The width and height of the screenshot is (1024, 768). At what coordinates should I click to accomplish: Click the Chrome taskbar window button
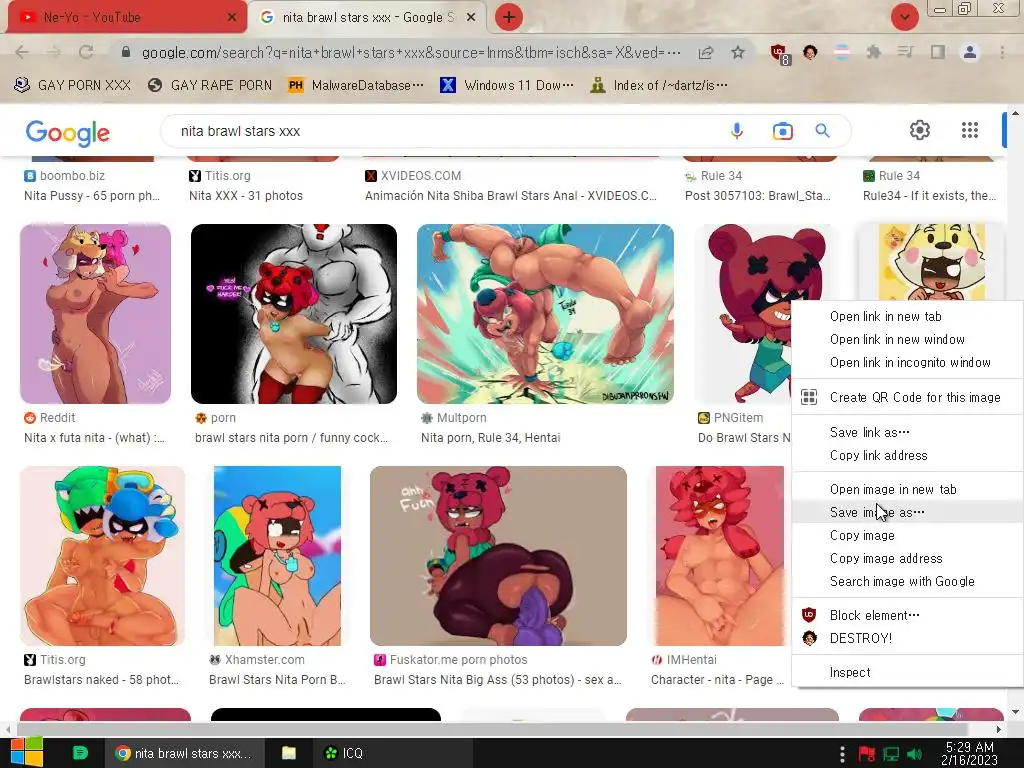(x=183, y=753)
